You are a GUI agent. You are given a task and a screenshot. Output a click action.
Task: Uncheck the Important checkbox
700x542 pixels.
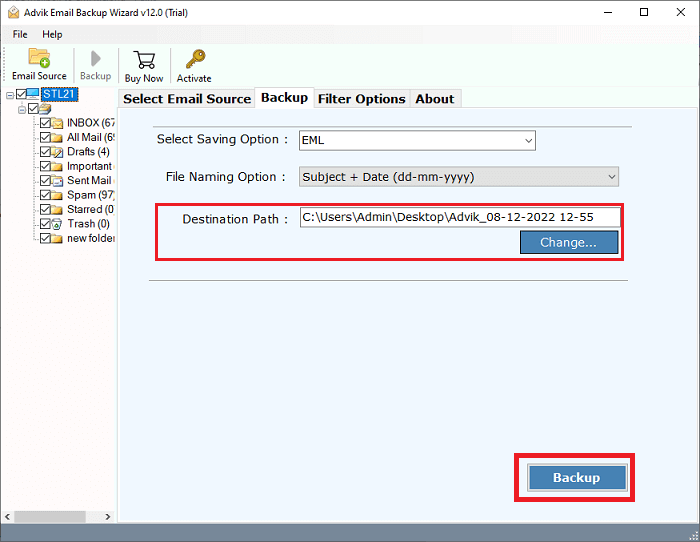tap(45, 166)
